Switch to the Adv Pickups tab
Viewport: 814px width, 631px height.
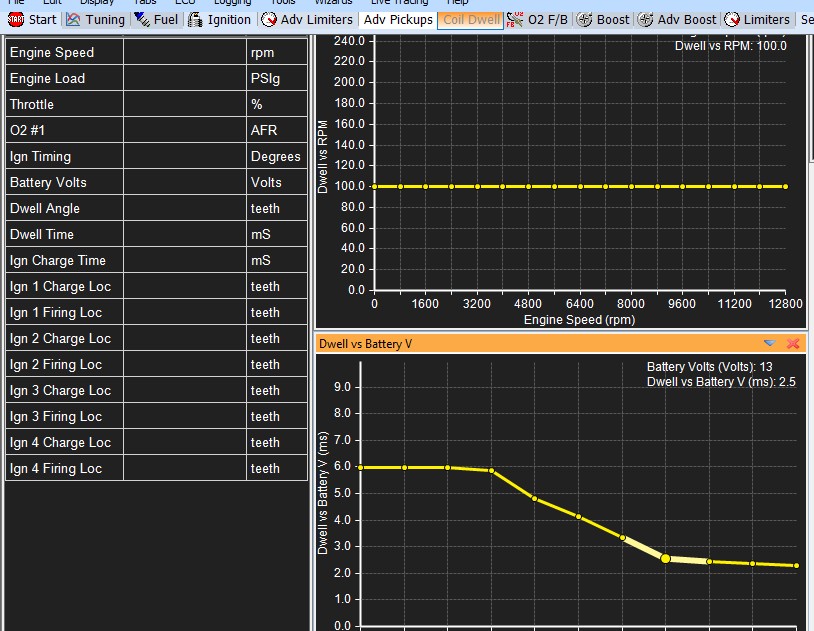point(398,19)
